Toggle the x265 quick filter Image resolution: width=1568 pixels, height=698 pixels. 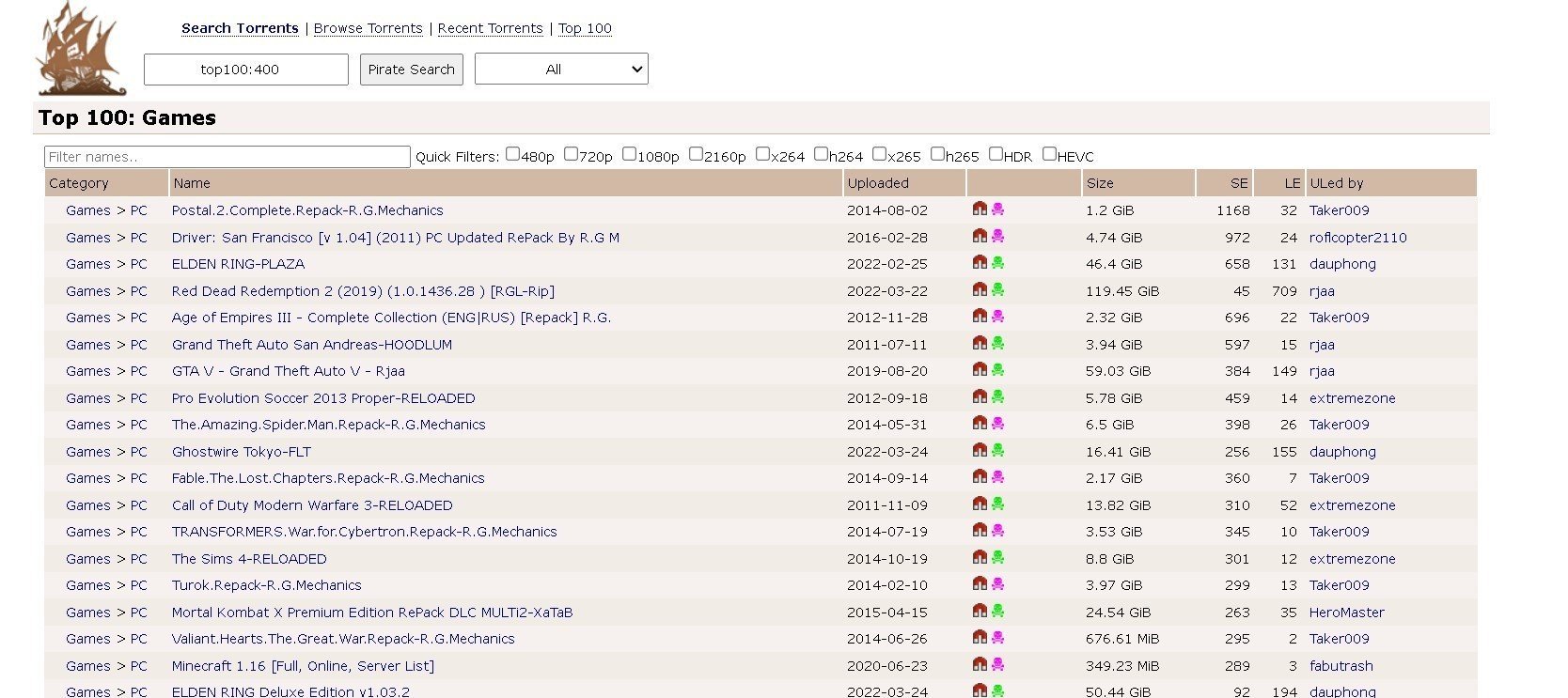pyautogui.click(x=879, y=153)
